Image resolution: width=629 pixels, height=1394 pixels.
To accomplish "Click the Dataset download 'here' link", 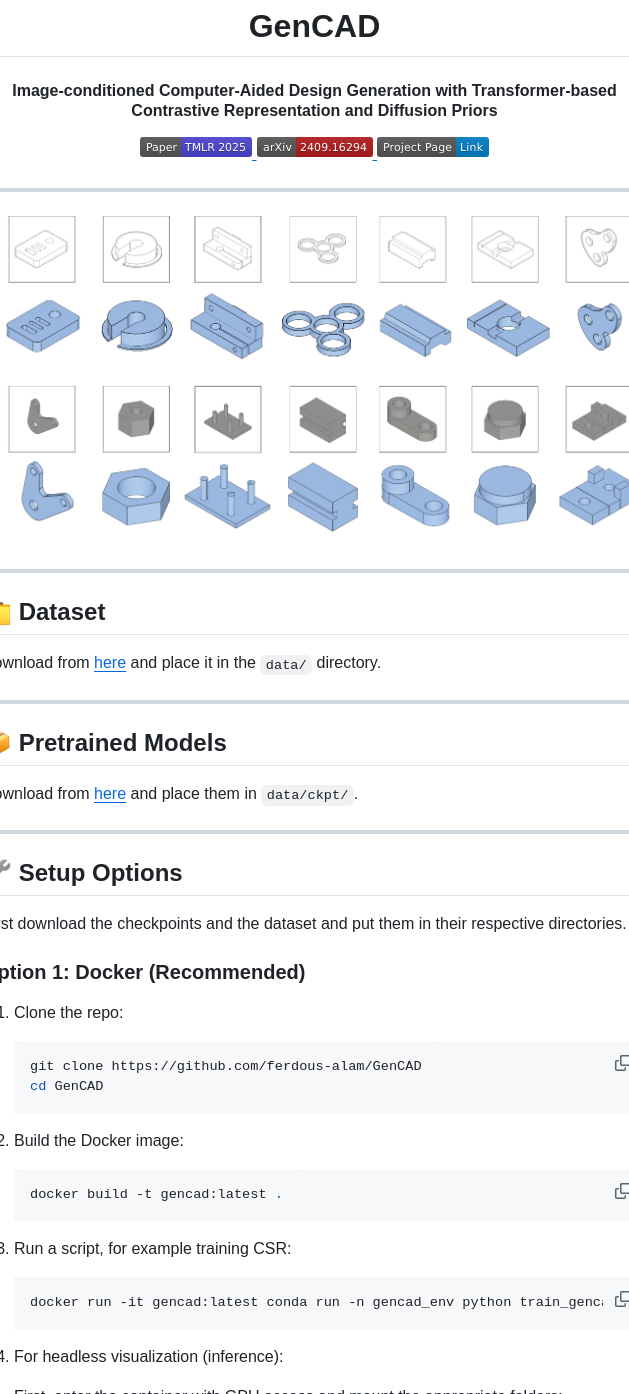I will (x=110, y=663).
